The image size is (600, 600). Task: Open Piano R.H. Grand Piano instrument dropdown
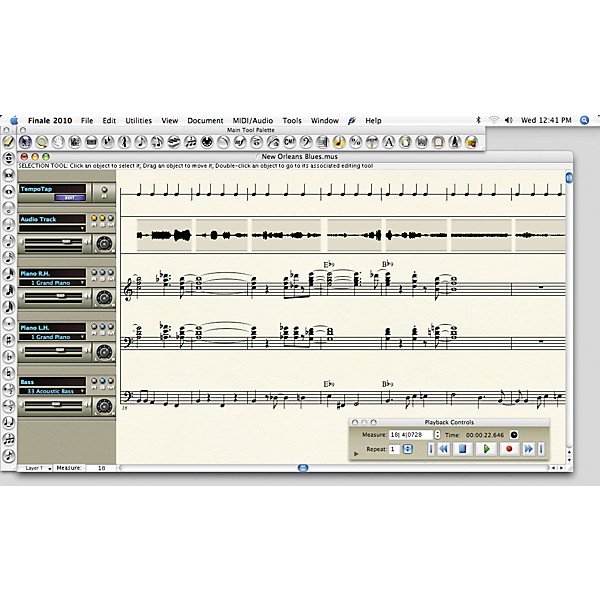pyautogui.click(x=52, y=283)
